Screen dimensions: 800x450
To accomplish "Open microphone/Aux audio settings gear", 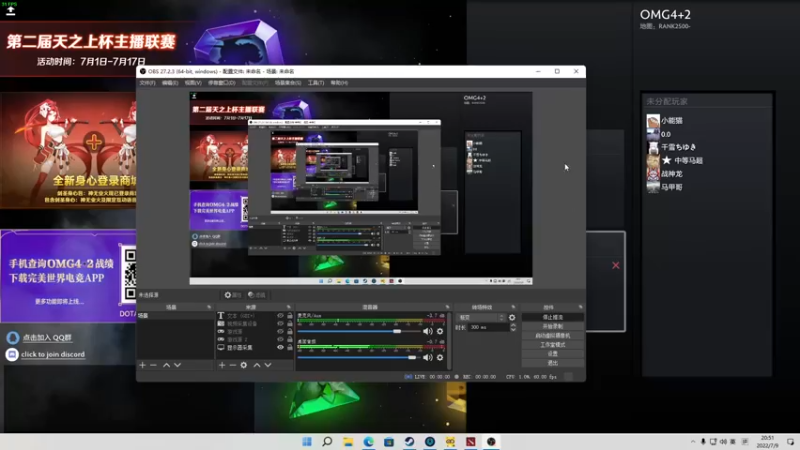I will pos(440,331).
